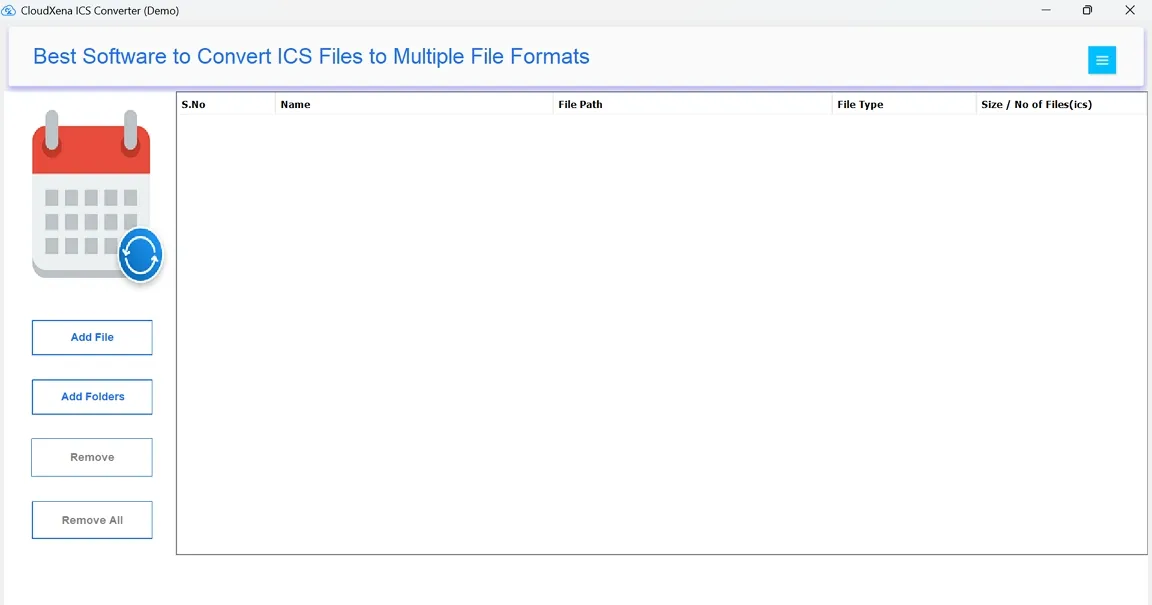Click the blue sync arrows badge
This screenshot has height=605, width=1152.
tap(140, 257)
